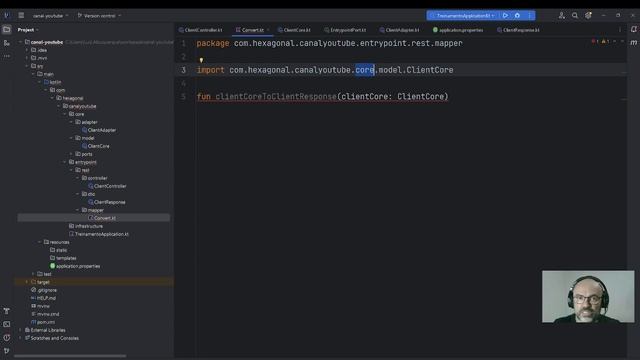
Task: Switch to the application.properties tab
Action: [x=458, y=30]
